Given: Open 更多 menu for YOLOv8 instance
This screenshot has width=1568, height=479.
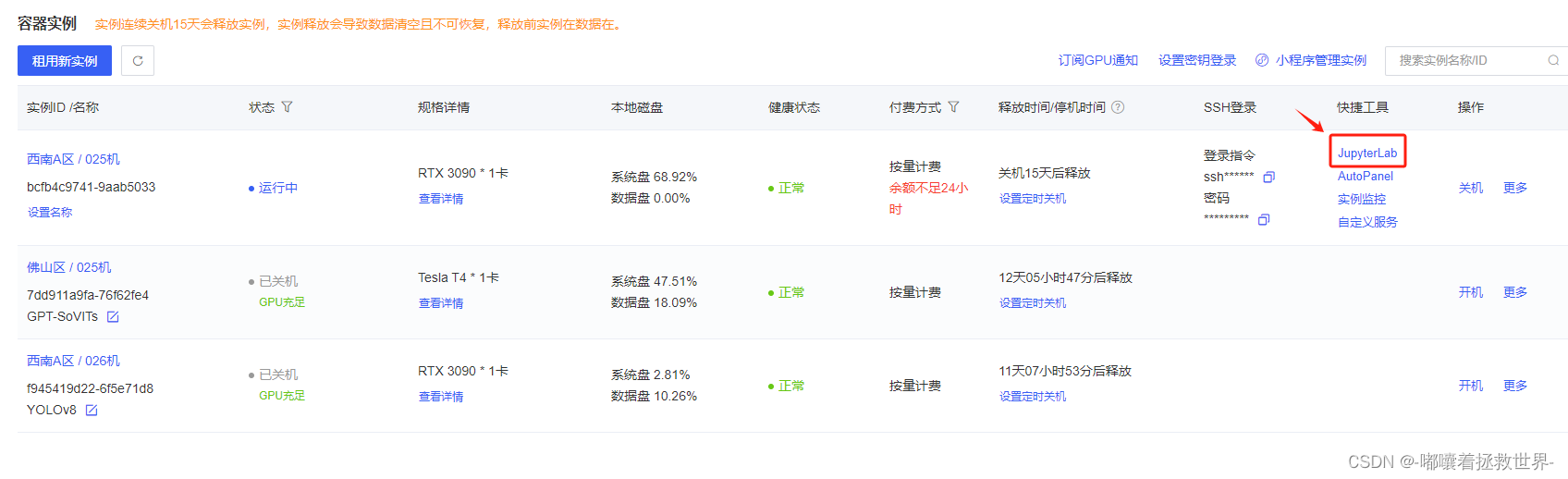Looking at the screenshot, I should (1515, 386).
